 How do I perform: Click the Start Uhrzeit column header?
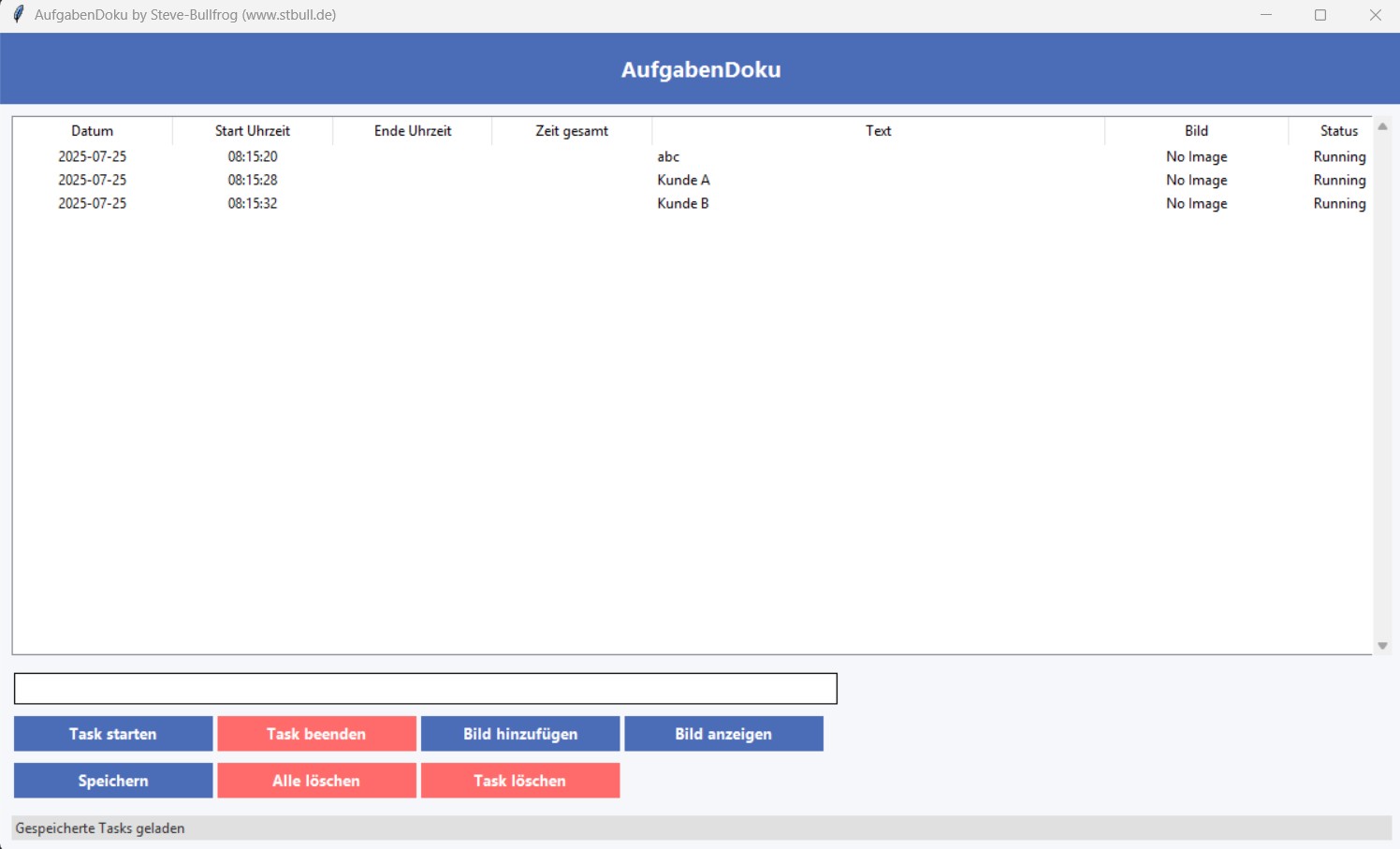(x=253, y=131)
